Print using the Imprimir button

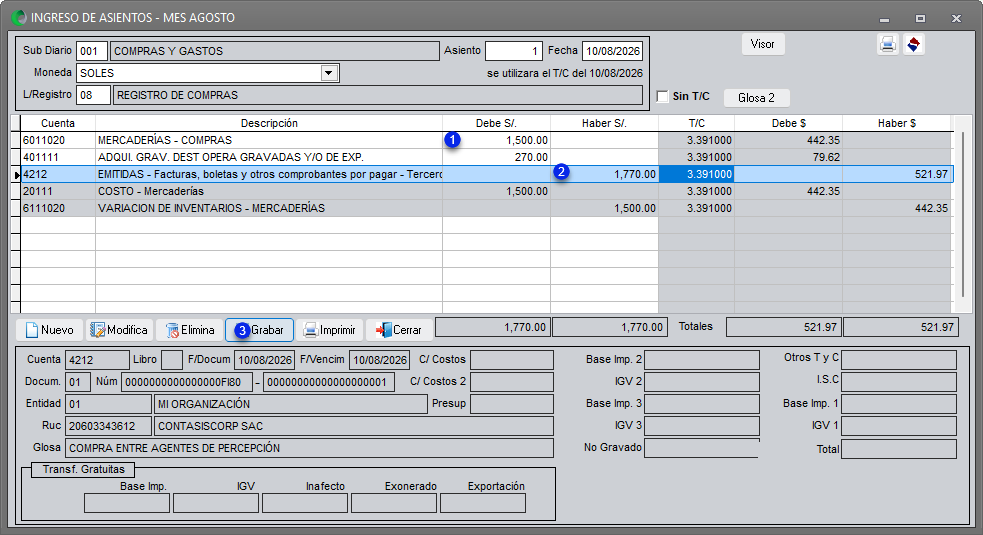click(x=329, y=330)
